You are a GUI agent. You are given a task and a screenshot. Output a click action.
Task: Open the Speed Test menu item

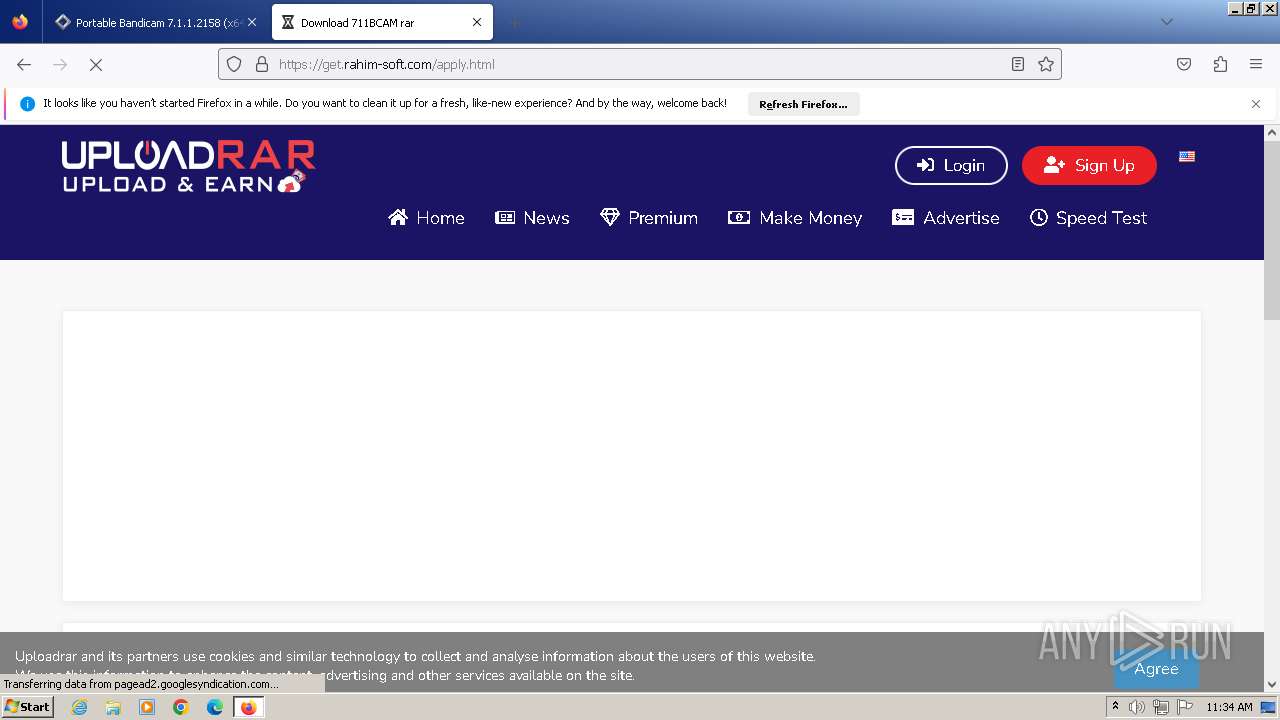[1089, 218]
